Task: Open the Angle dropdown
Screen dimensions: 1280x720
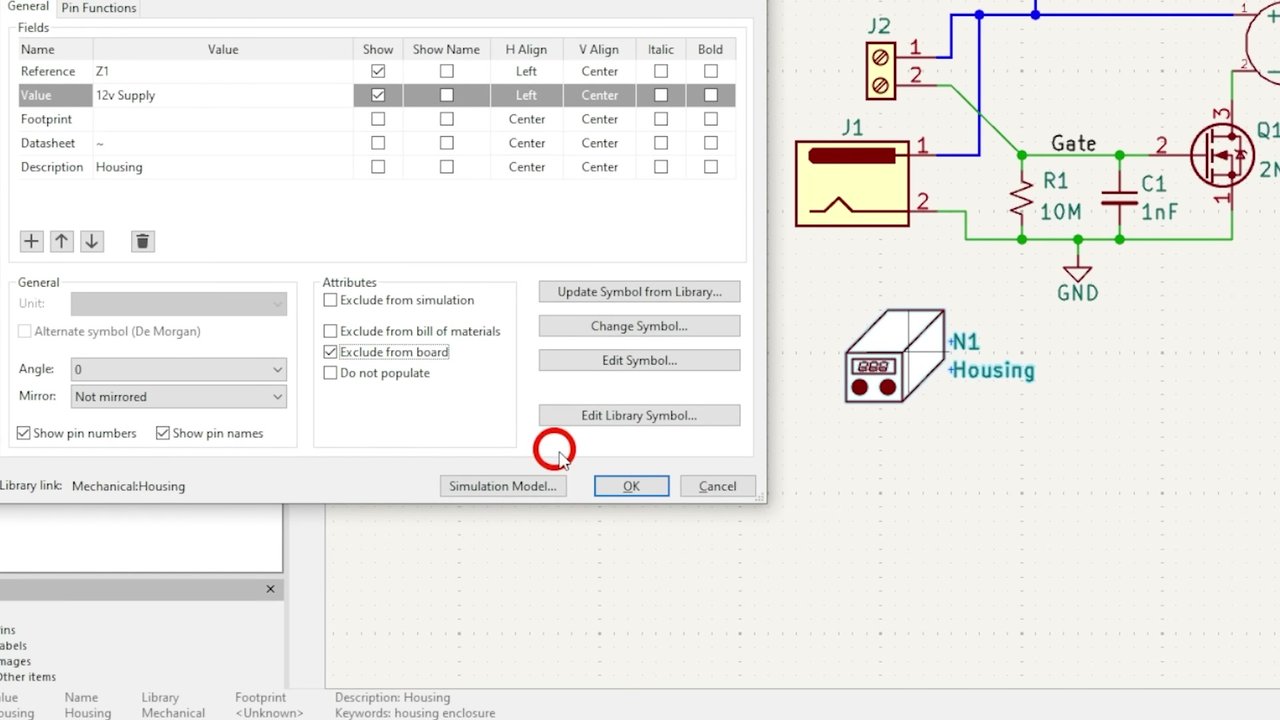Action: pyautogui.click(x=178, y=370)
